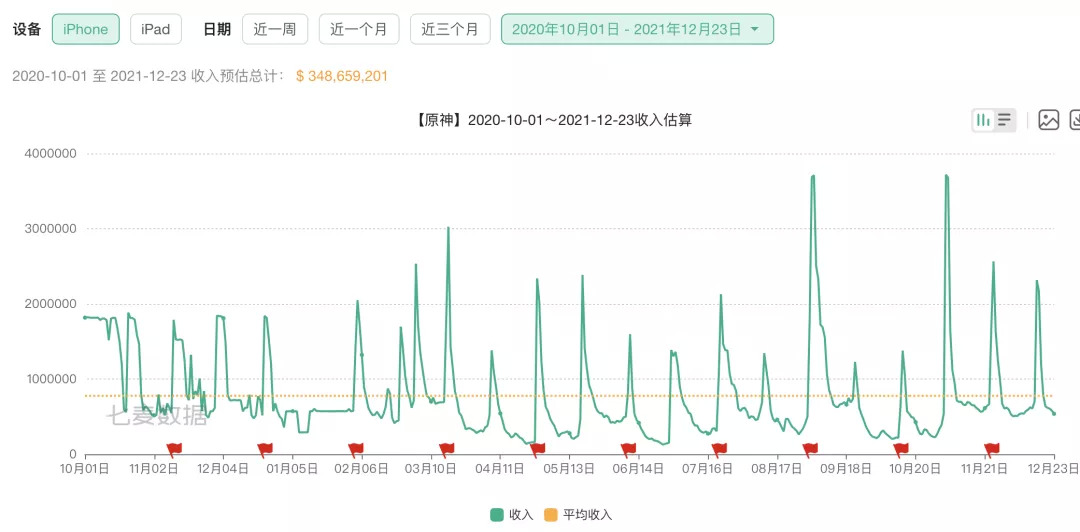Click red flag at 06月14日
This screenshot has width=1080, height=532.
[x=628, y=449]
